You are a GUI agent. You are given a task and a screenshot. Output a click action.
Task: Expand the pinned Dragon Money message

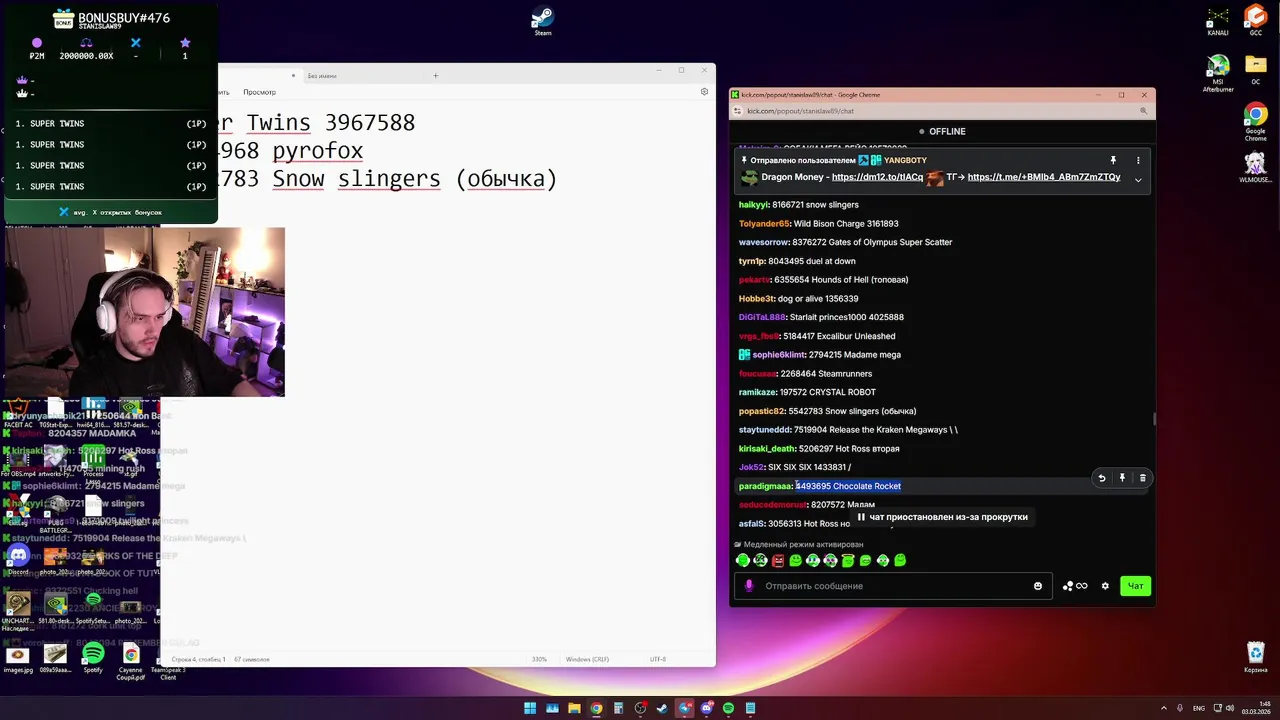(1138, 179)
